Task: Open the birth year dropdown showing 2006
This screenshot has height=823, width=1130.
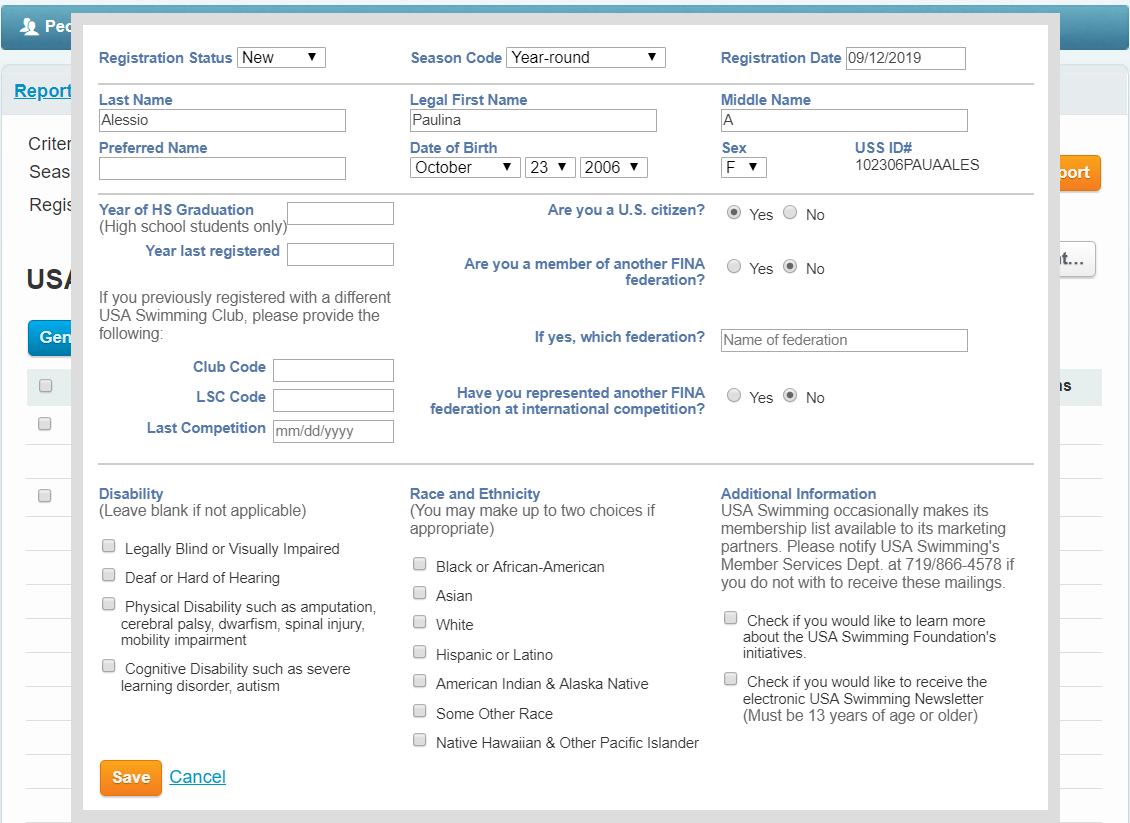Action: 613,167
